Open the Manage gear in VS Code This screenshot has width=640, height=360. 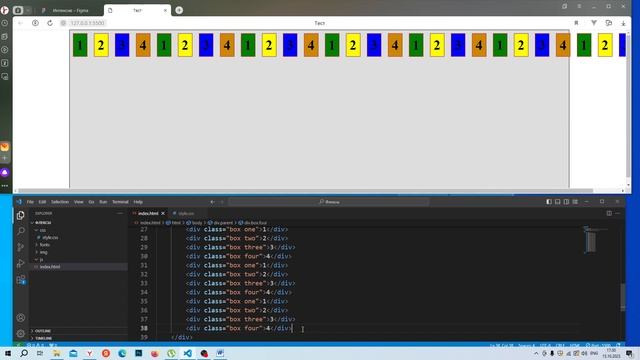(20, 333)
